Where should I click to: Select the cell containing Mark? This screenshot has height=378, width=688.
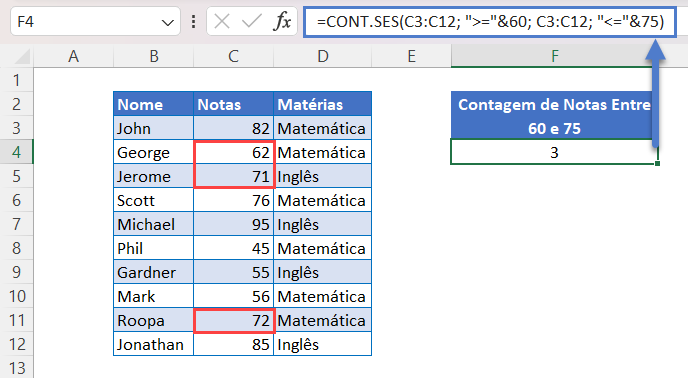coord(154,296)
